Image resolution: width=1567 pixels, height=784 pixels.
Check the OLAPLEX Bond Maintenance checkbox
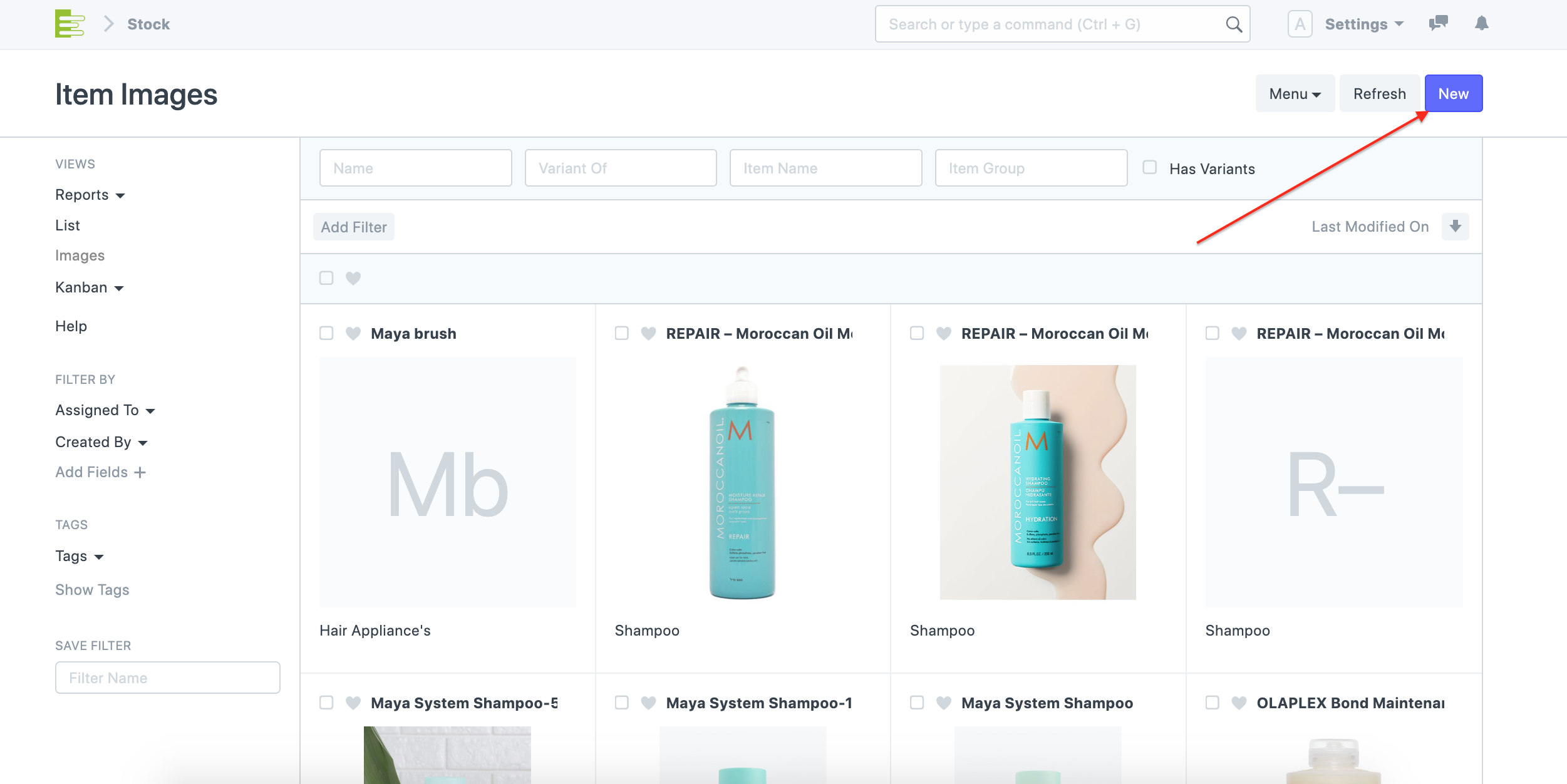point(1212,703)
